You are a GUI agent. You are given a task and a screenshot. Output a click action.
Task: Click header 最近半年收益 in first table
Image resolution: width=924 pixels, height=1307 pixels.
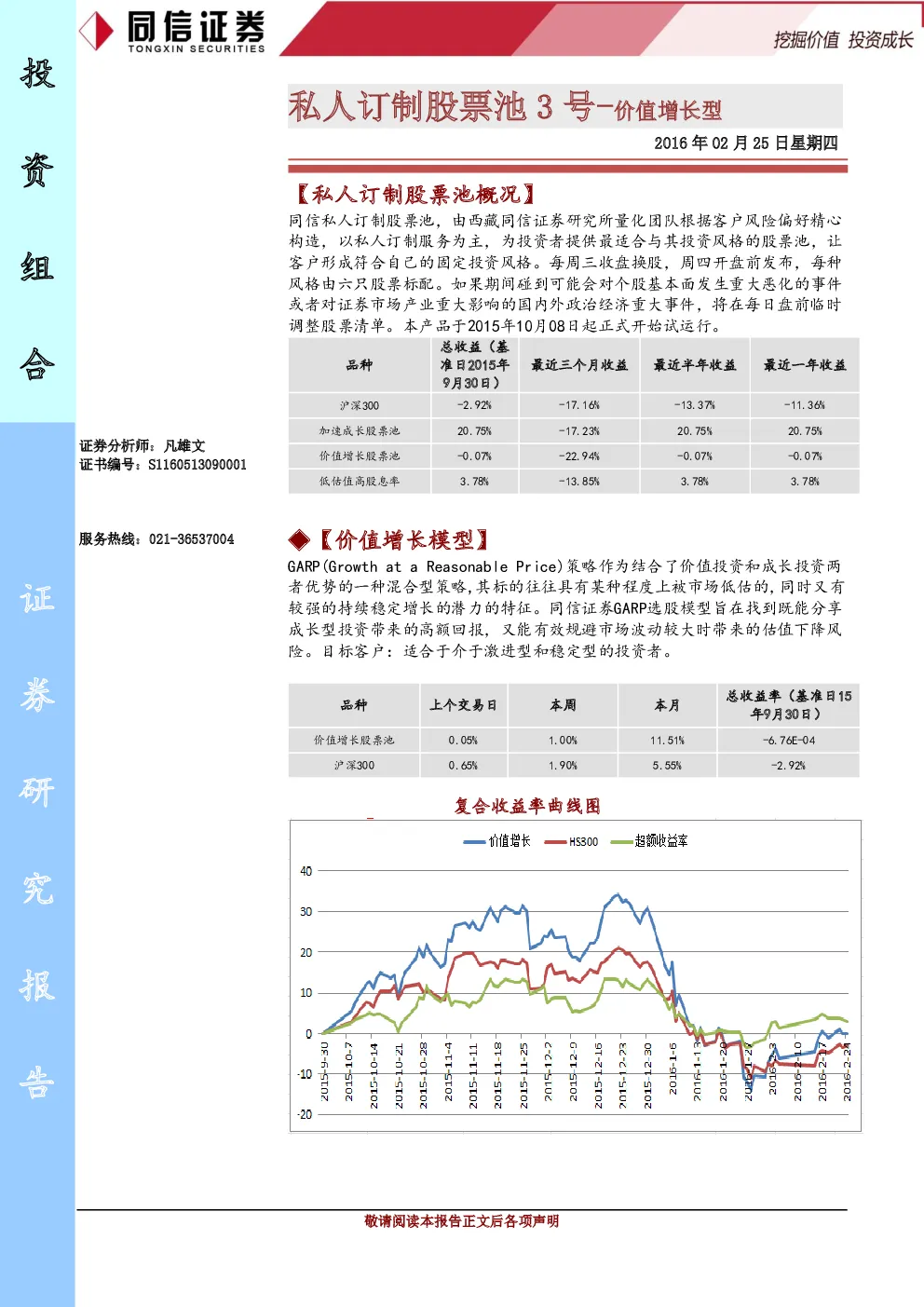pos(695,365)
